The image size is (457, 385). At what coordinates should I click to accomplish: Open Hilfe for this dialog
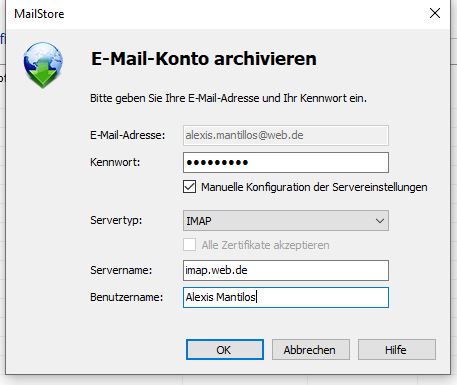pos(397,350)
